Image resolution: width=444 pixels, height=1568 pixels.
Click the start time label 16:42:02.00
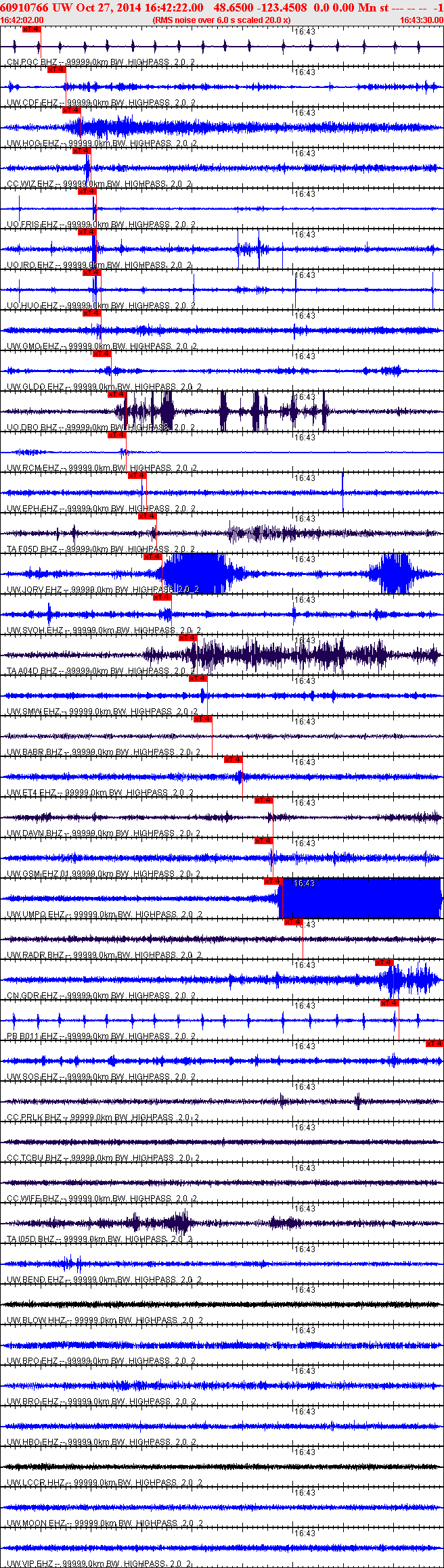[22, 20]
